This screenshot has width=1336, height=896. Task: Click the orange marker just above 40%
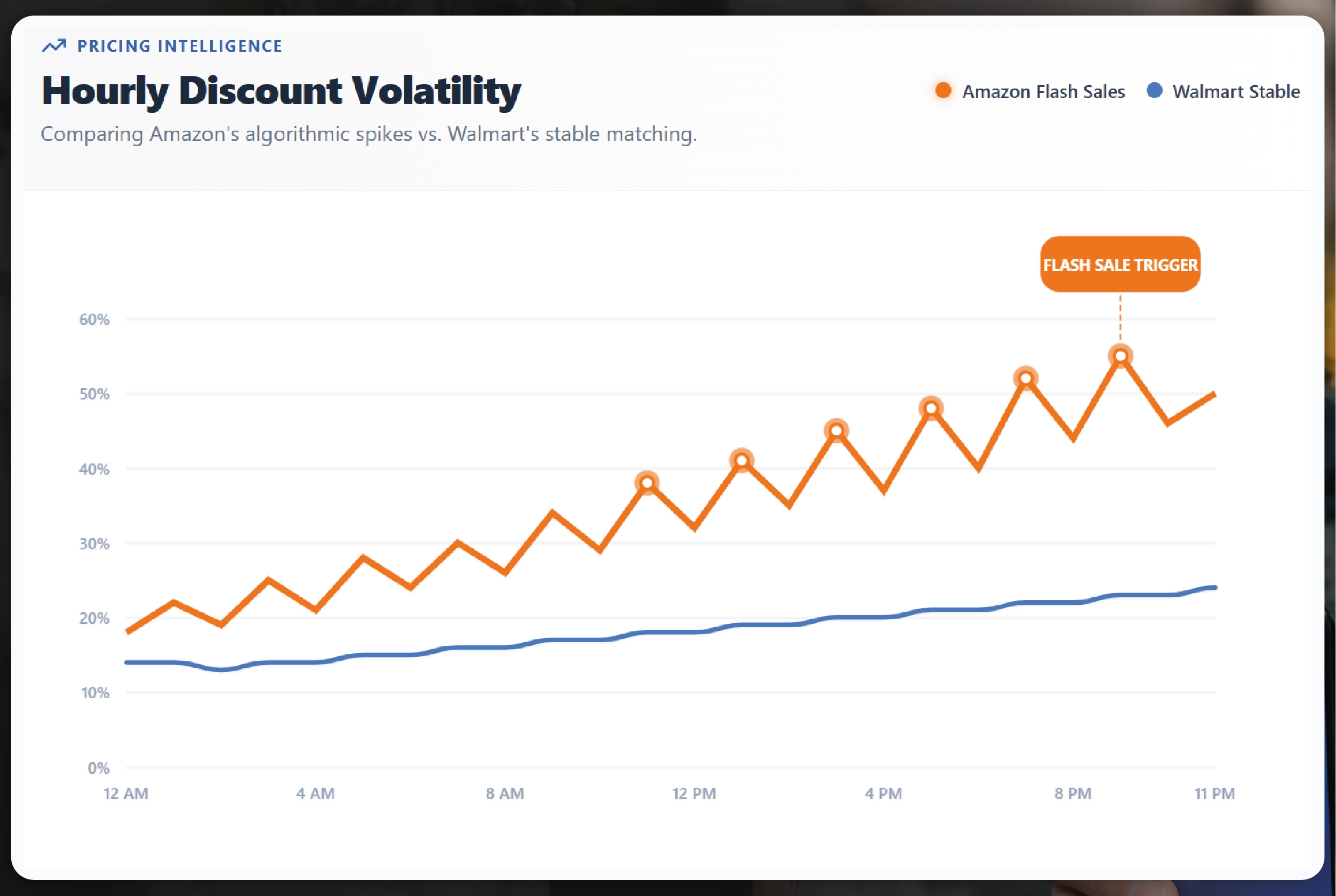[x=741, y=461]
